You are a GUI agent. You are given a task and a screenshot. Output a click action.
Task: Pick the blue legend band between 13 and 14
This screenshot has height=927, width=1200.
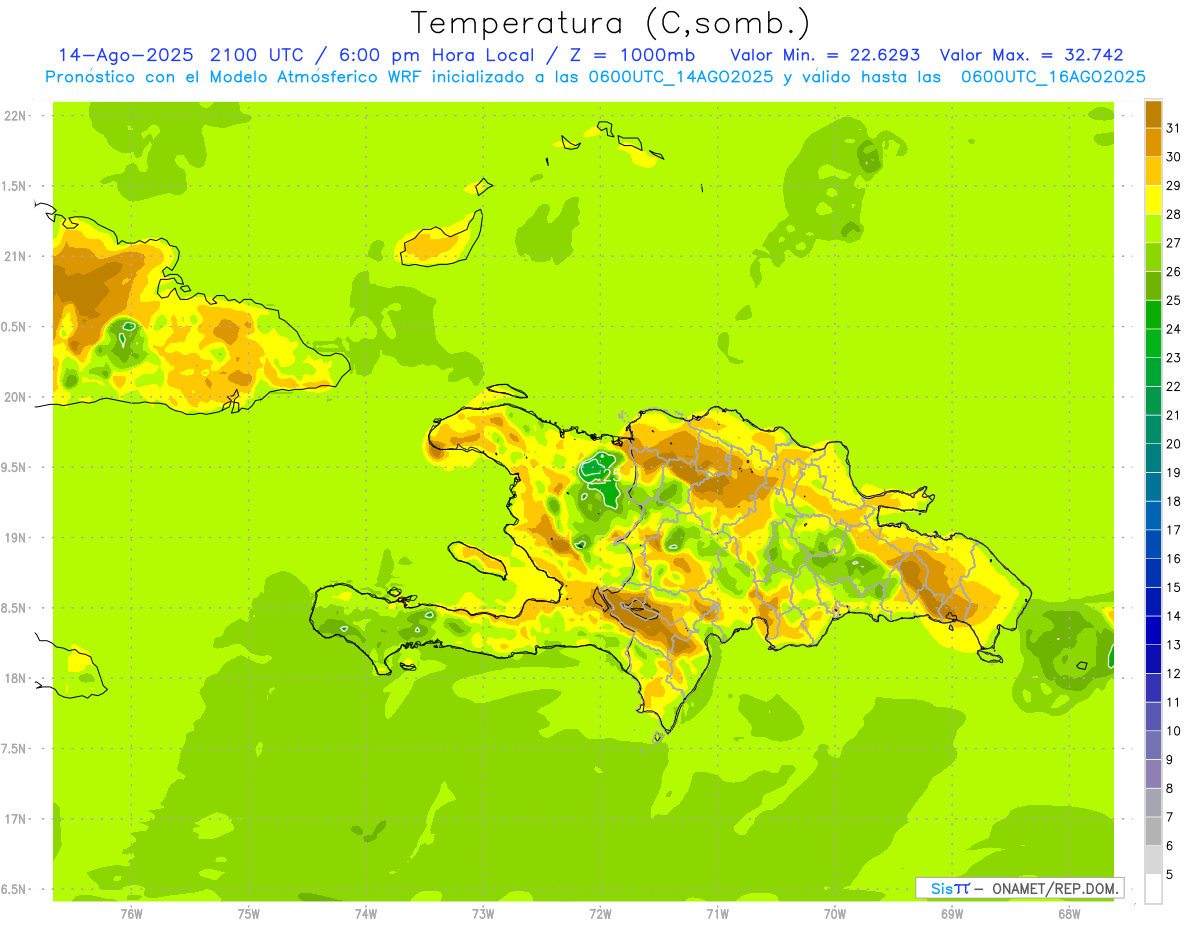[1154, 631]
